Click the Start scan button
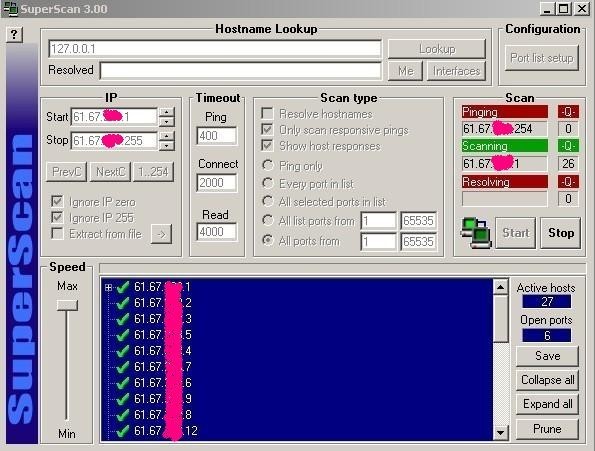595x451 pixels. pos(515,233)
